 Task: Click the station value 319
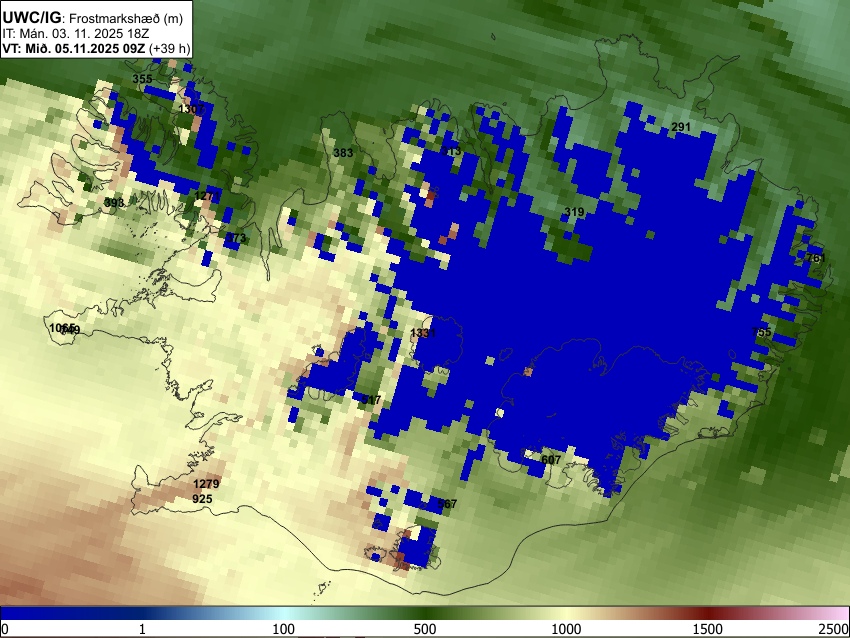[x=574, y=212]
